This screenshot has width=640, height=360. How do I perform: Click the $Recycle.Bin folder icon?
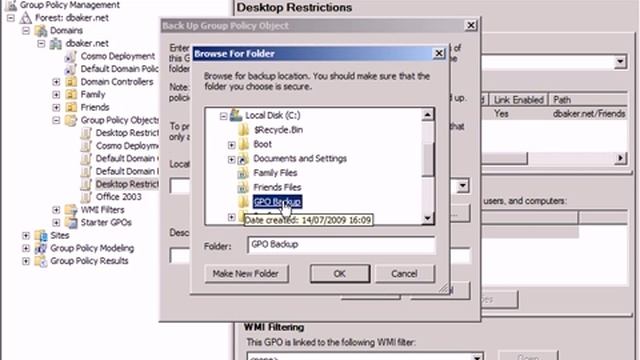pyautogui.click(x=243, y=130)
